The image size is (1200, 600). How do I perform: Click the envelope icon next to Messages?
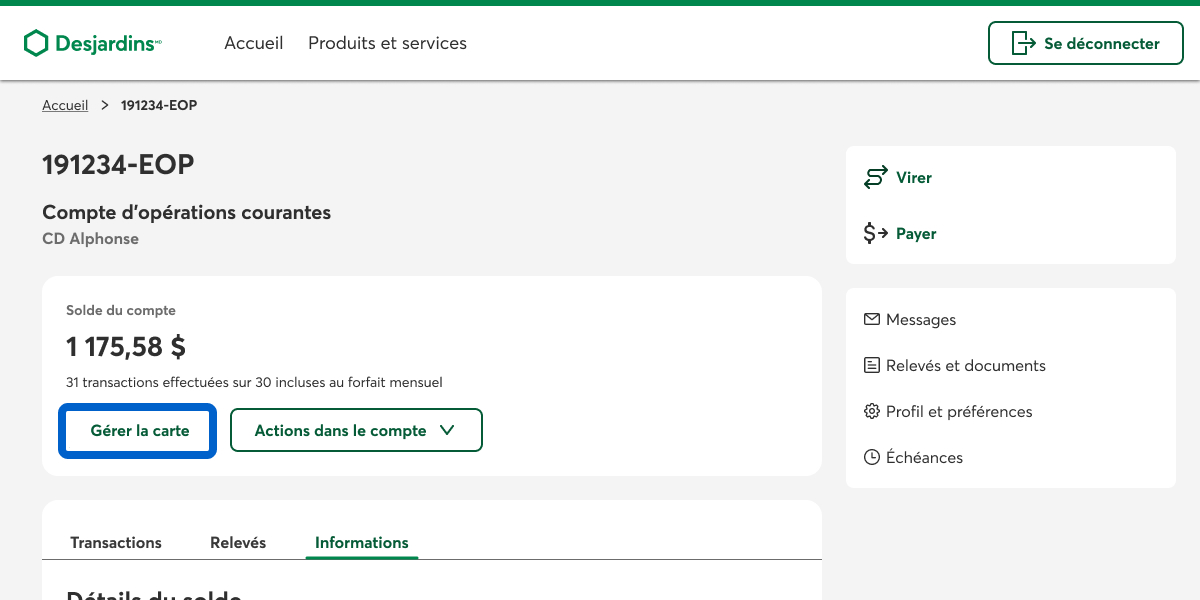pyautogui.click(x=872, y=320)
